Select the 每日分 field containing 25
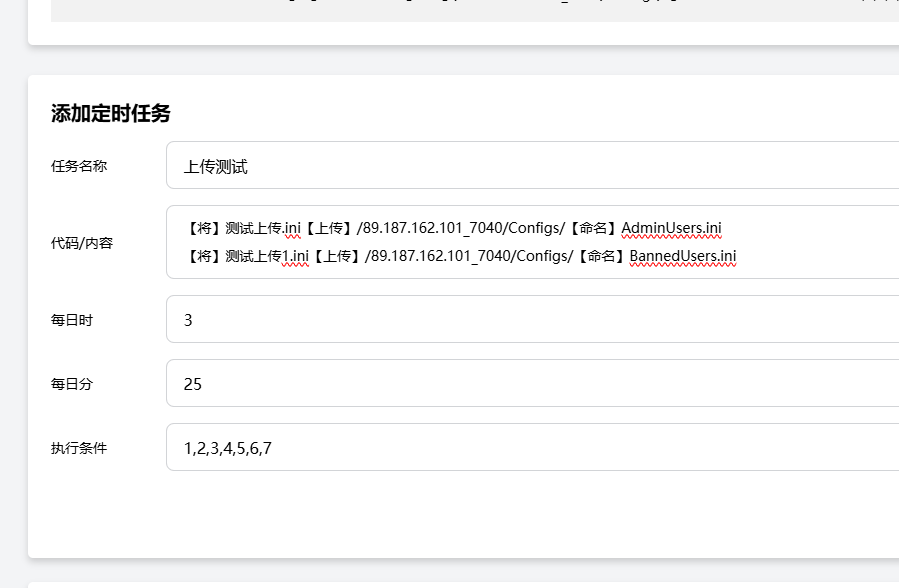Viewport: 899px width, 588px height. coord(530,384)
